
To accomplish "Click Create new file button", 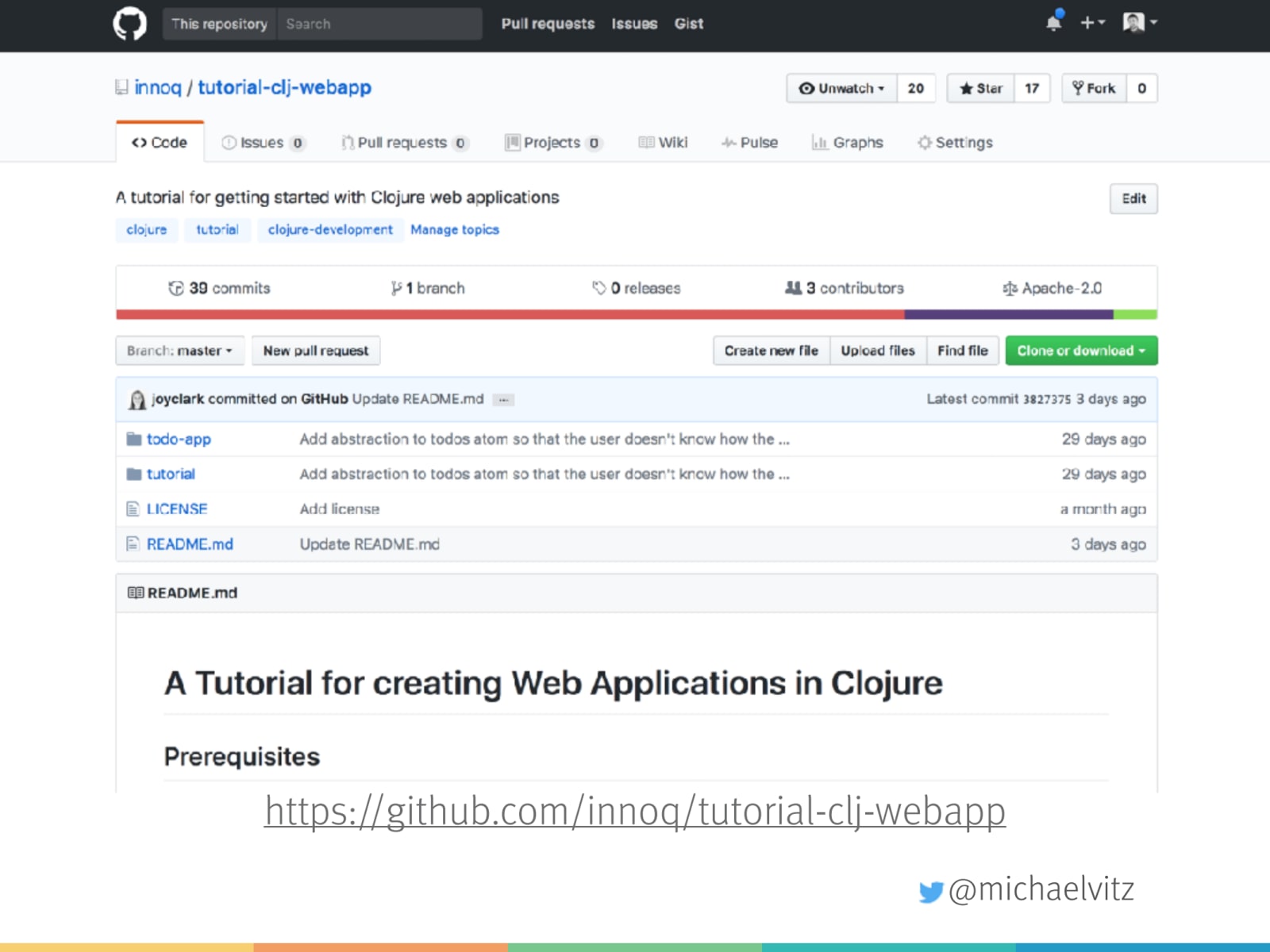I will pyautogui.click(x=772, y=351).
